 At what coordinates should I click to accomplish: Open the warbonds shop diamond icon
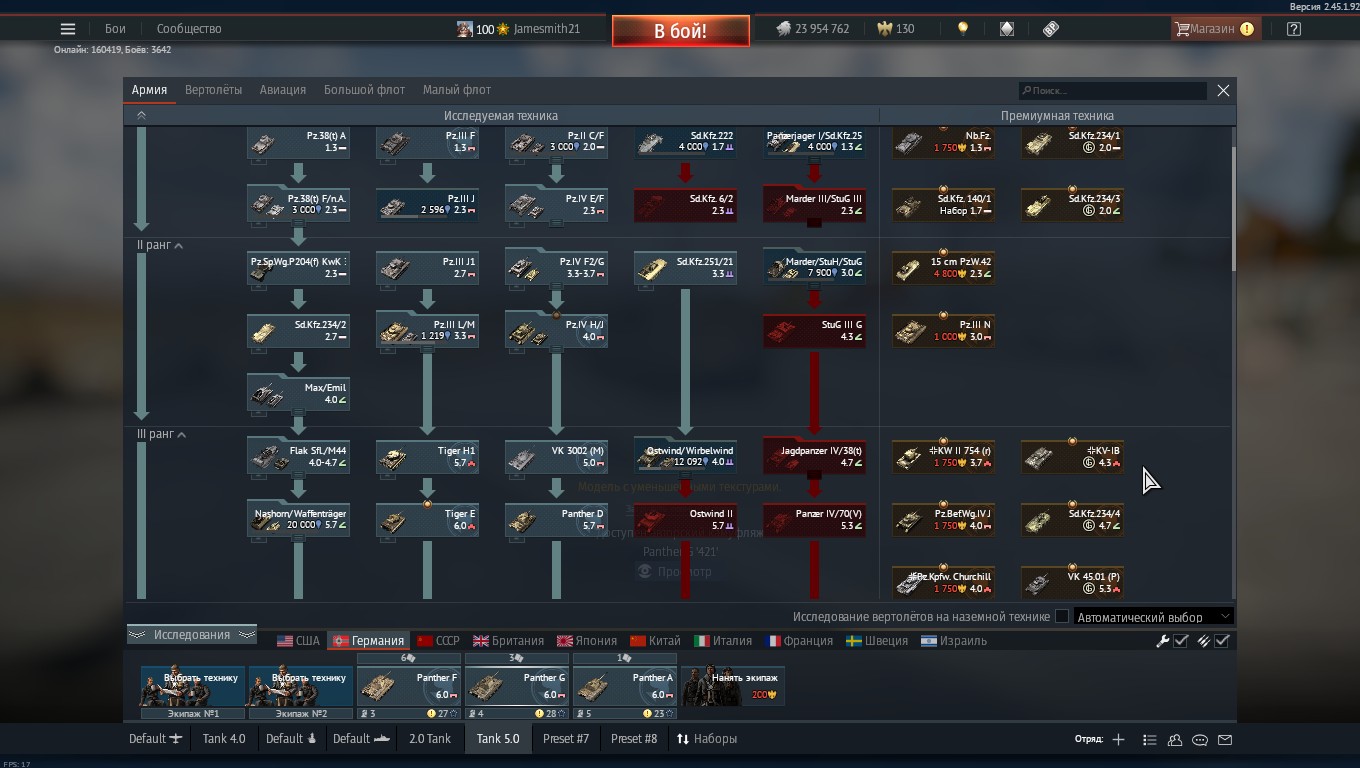tap(1007, 29)
